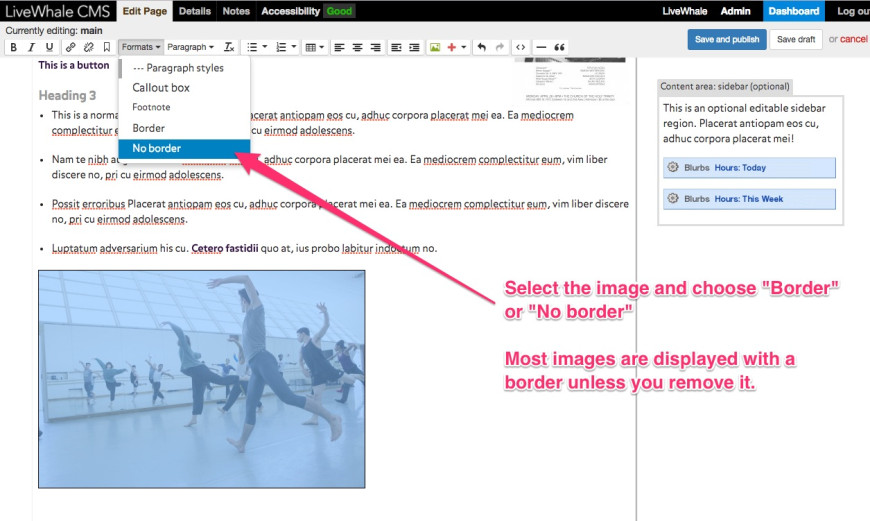Toggle bold formatting

pos(14,47)
